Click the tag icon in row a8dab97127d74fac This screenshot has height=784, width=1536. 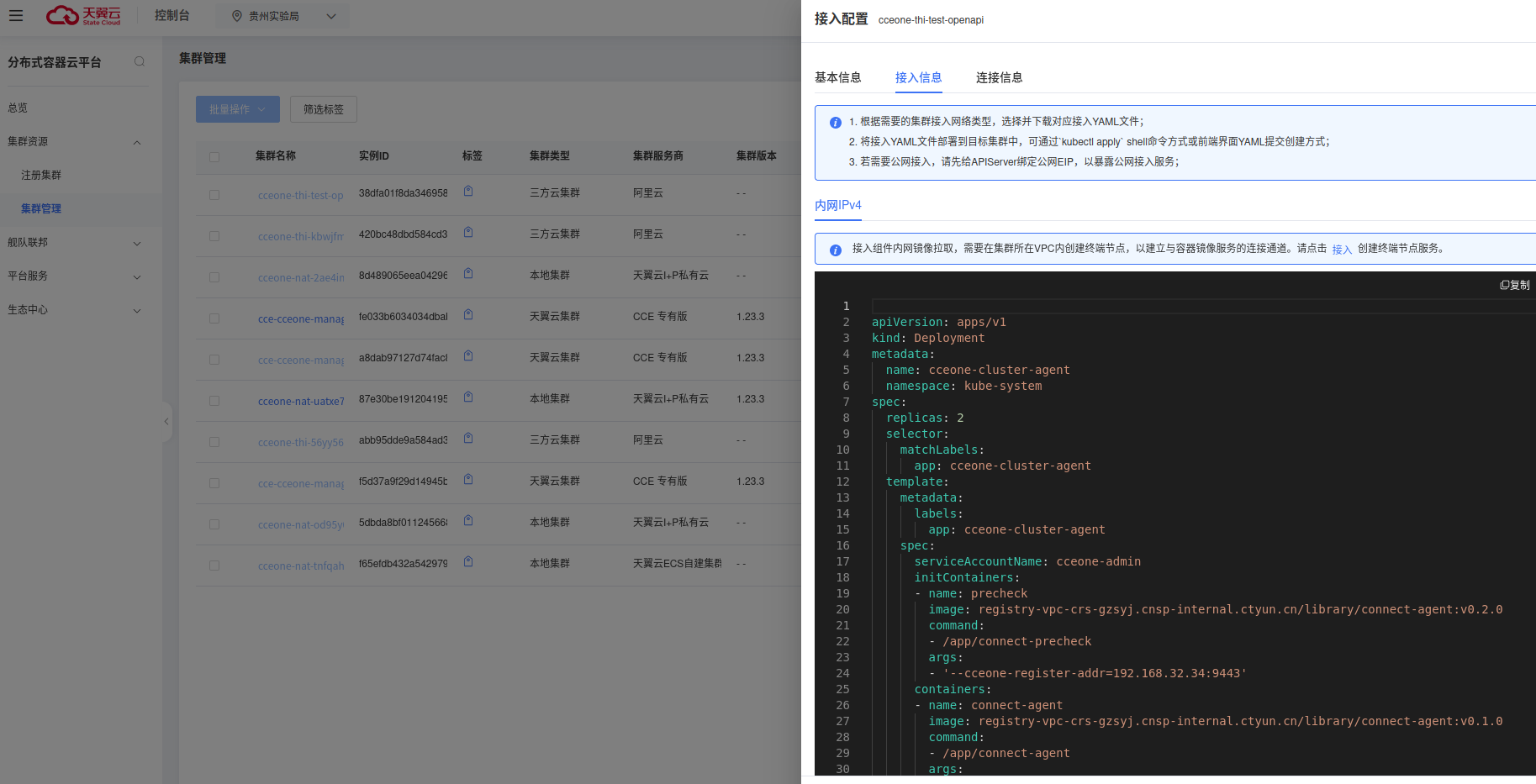468,356
